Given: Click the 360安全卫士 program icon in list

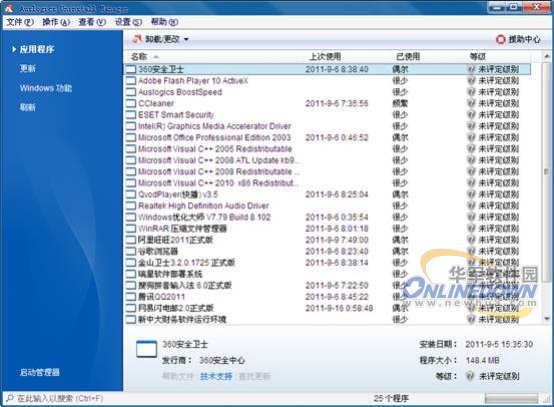Looking at the screenshot, I should coord(131,69).
